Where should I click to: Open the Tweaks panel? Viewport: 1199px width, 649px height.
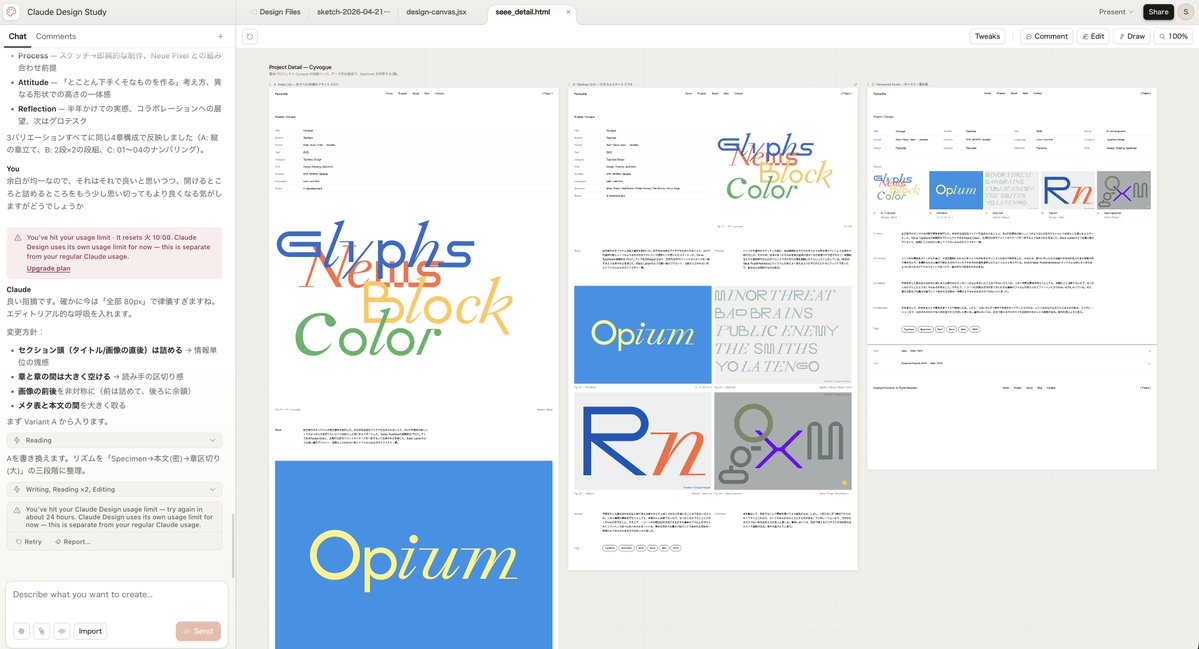click(x=987, y=36)
